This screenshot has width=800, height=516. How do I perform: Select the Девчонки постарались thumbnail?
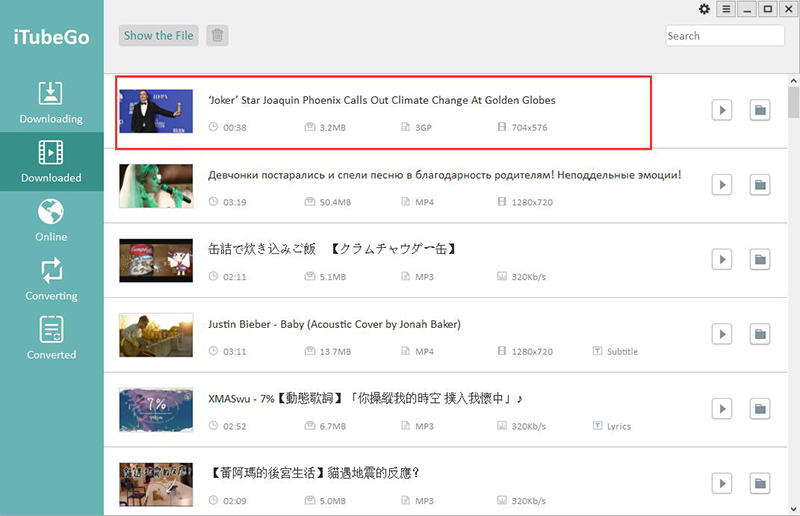(156, 186)
